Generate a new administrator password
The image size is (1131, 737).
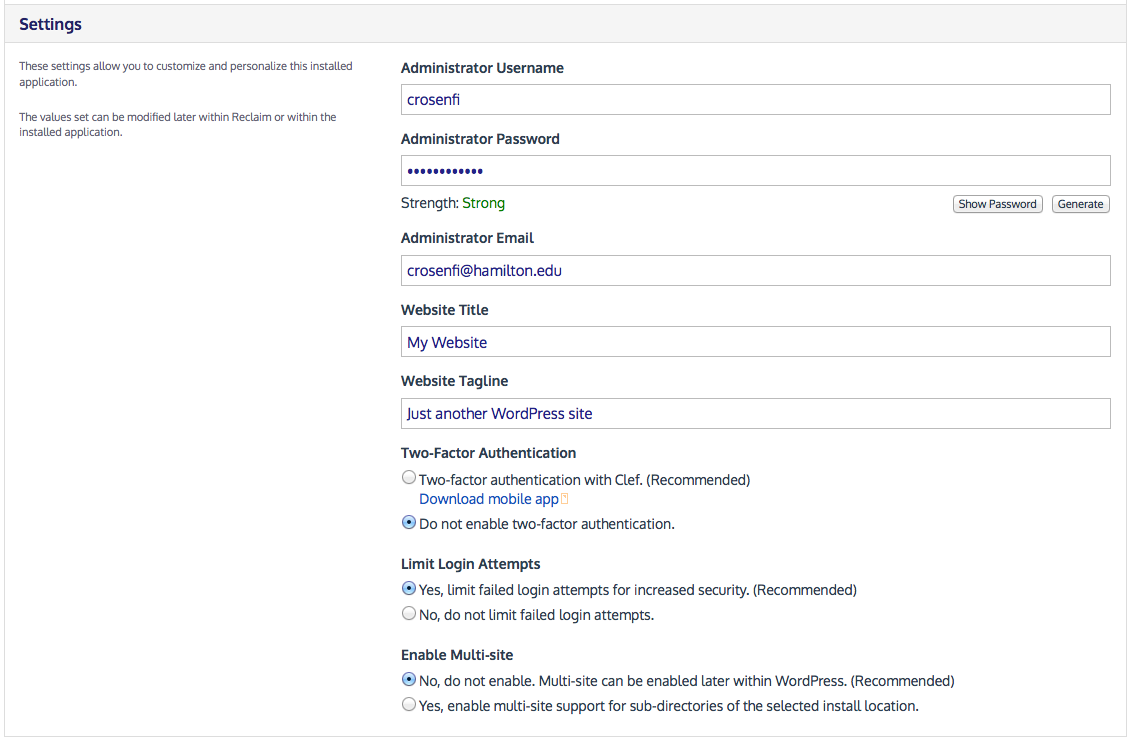pos(1080,204)
